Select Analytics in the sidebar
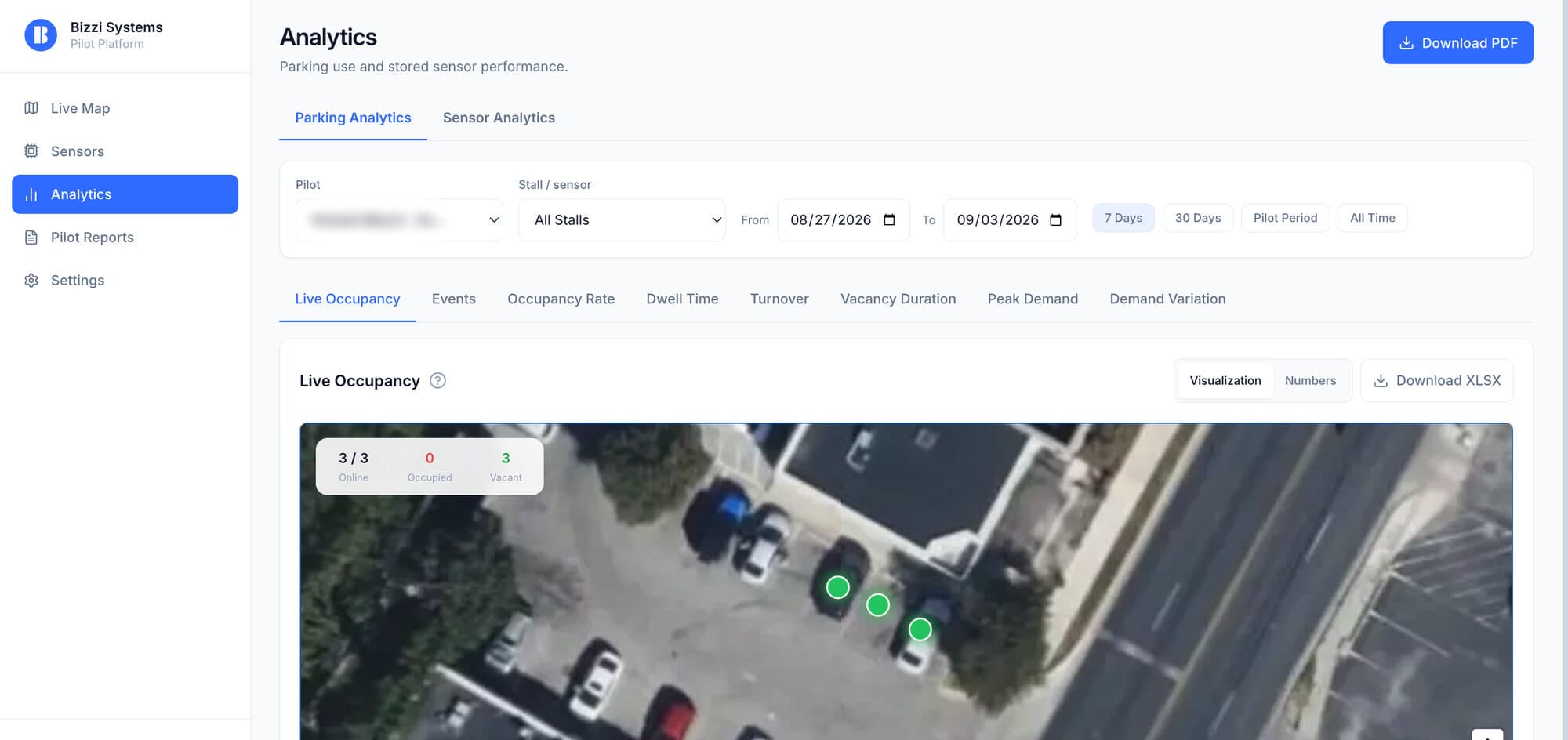Viewport: 1568px width, 740px height. pyautogui.click(x=125, y=194)
